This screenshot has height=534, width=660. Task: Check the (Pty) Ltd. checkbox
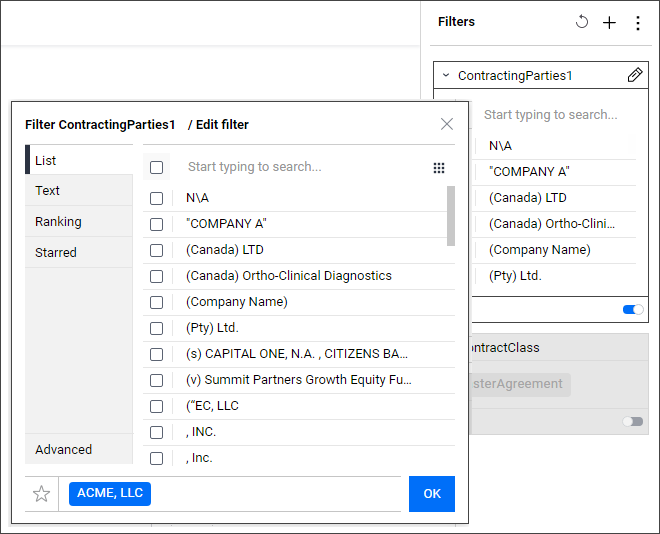(156, 328)
